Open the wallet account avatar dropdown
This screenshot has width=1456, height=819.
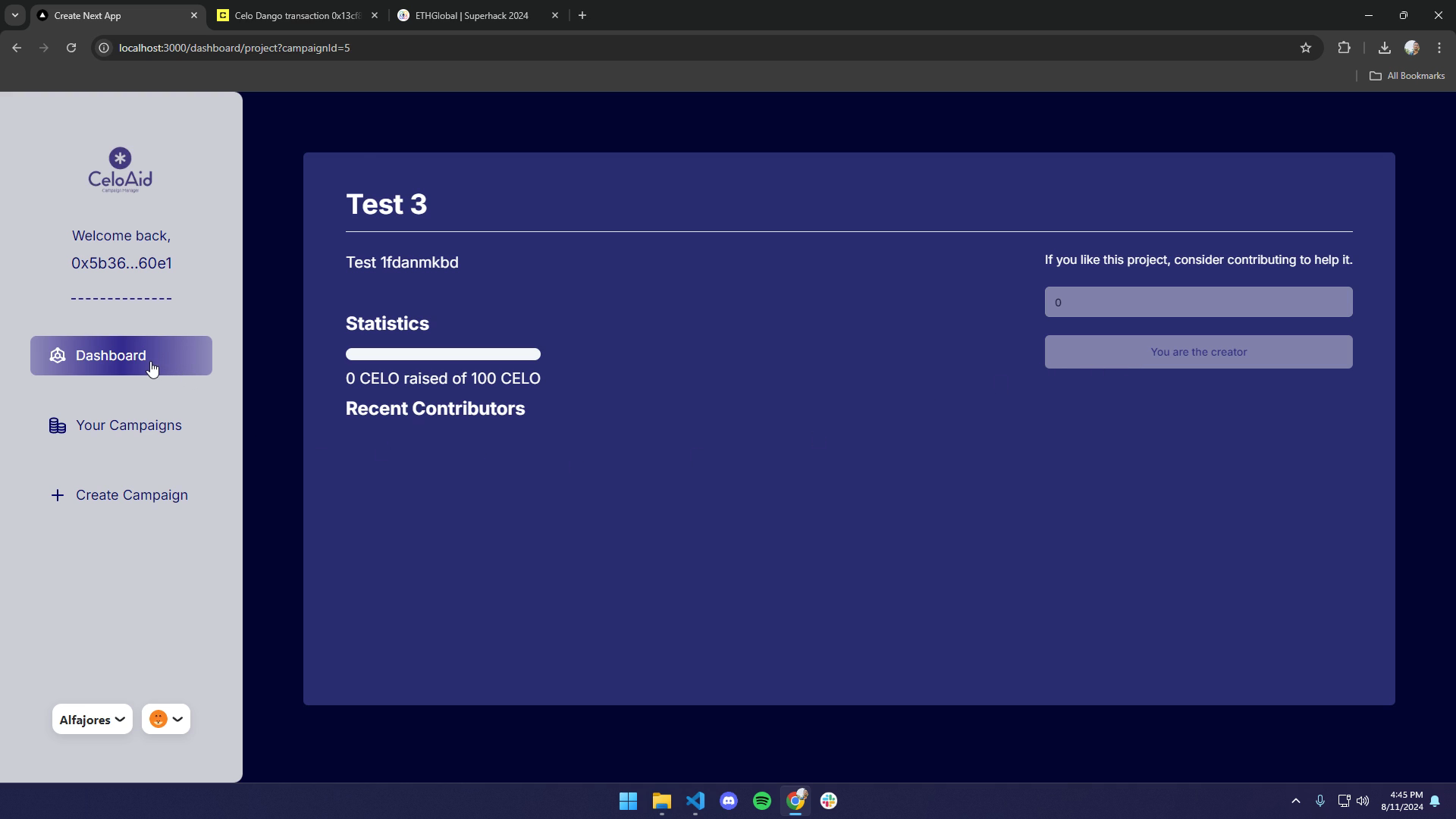coord(166,720)
